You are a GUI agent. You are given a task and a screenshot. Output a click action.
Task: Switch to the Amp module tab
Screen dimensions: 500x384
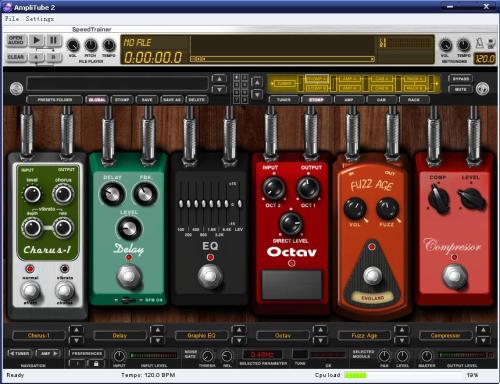pyautogui.click(x=349, y=100)
